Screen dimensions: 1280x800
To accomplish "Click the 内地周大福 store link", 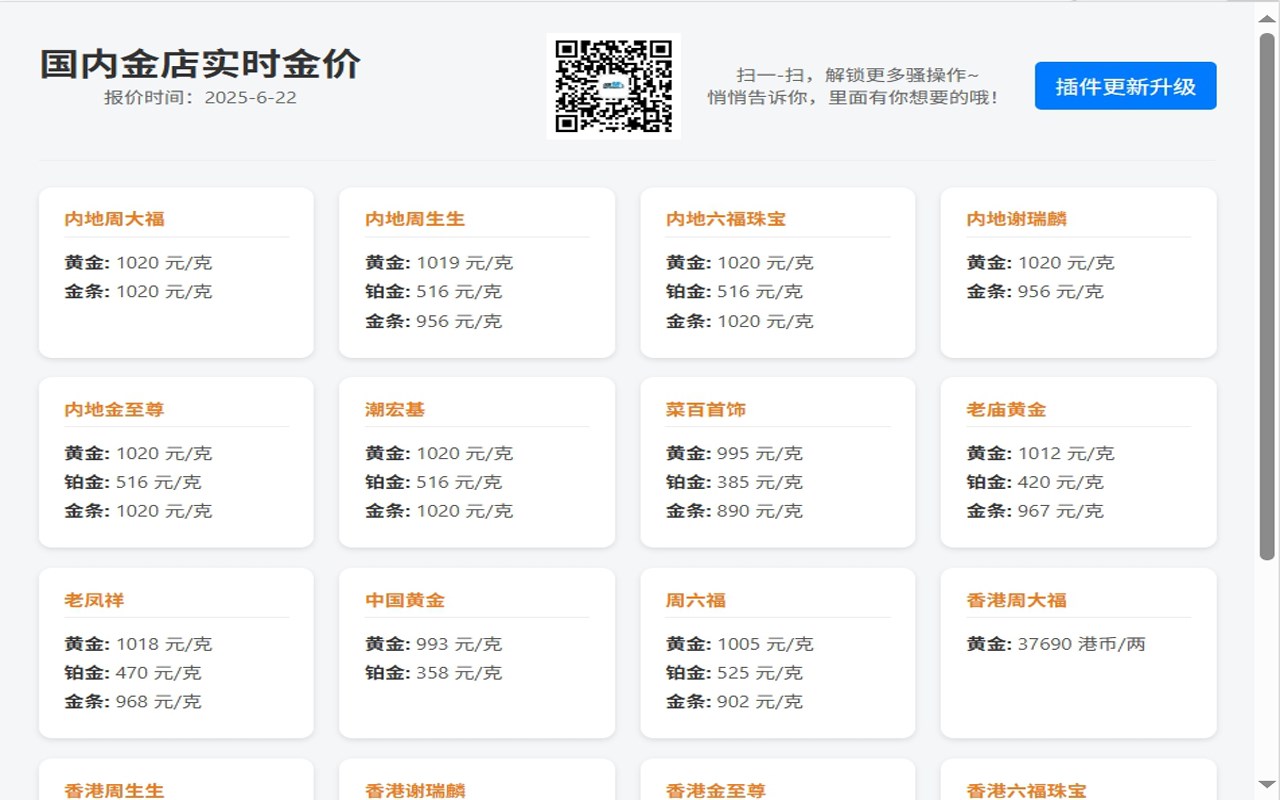I will (x=114, y=218).
